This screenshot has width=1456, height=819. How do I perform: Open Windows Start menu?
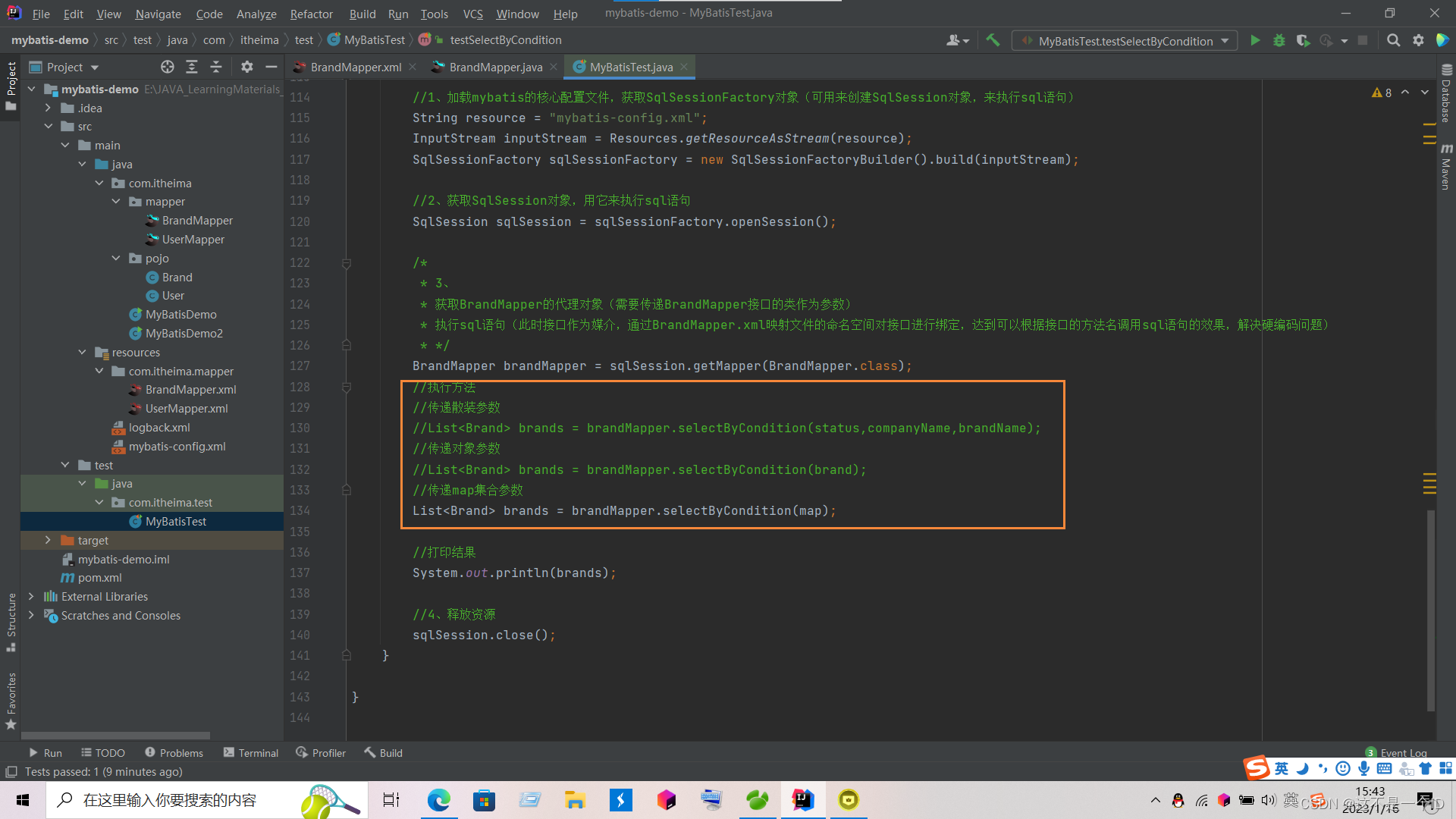(23, 800)
